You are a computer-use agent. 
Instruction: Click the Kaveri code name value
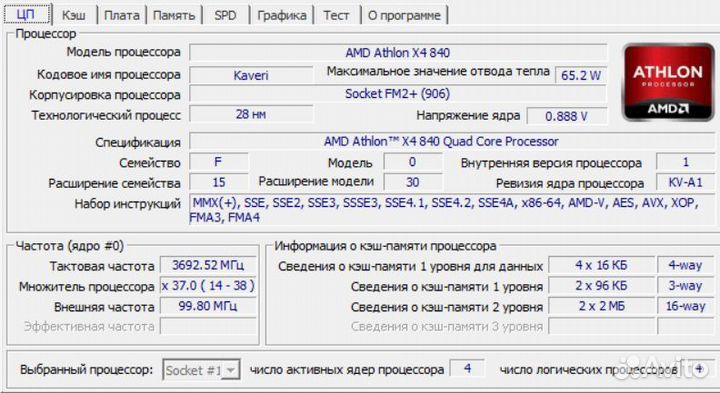(251, 75)
